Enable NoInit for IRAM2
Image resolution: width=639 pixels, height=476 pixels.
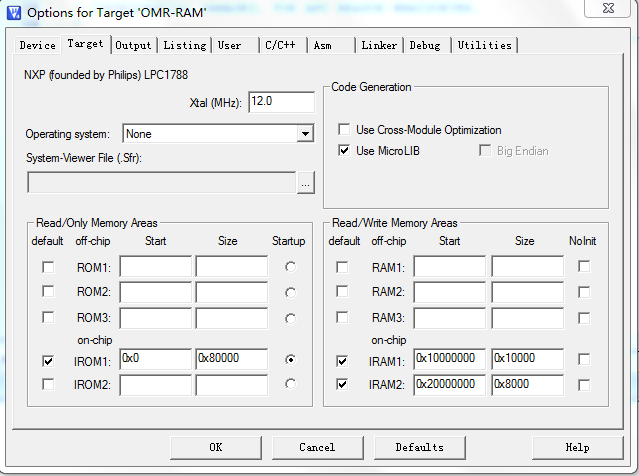pyautogui.click(x=584, y=385)
